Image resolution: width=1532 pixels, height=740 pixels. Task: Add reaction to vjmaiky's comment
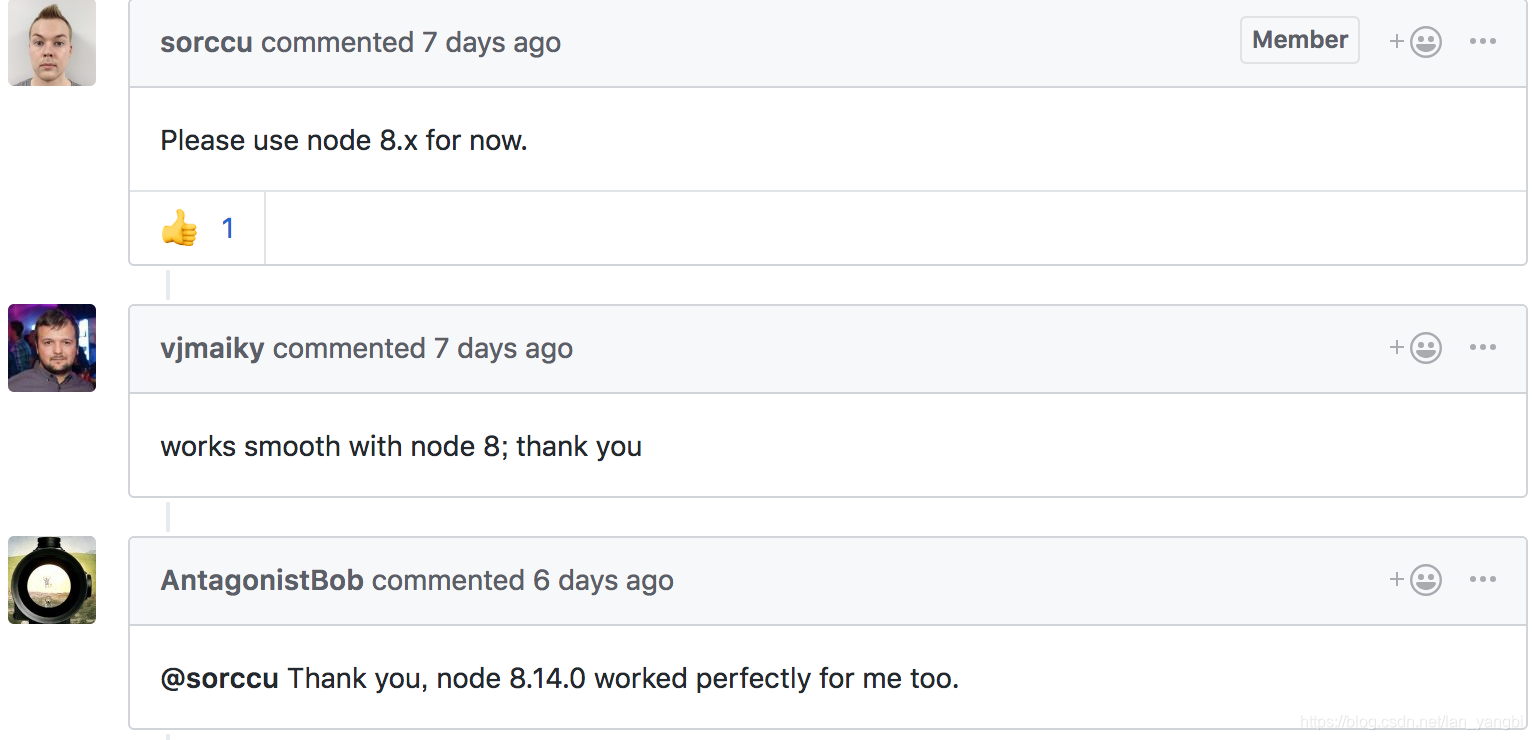point(1416,348)
